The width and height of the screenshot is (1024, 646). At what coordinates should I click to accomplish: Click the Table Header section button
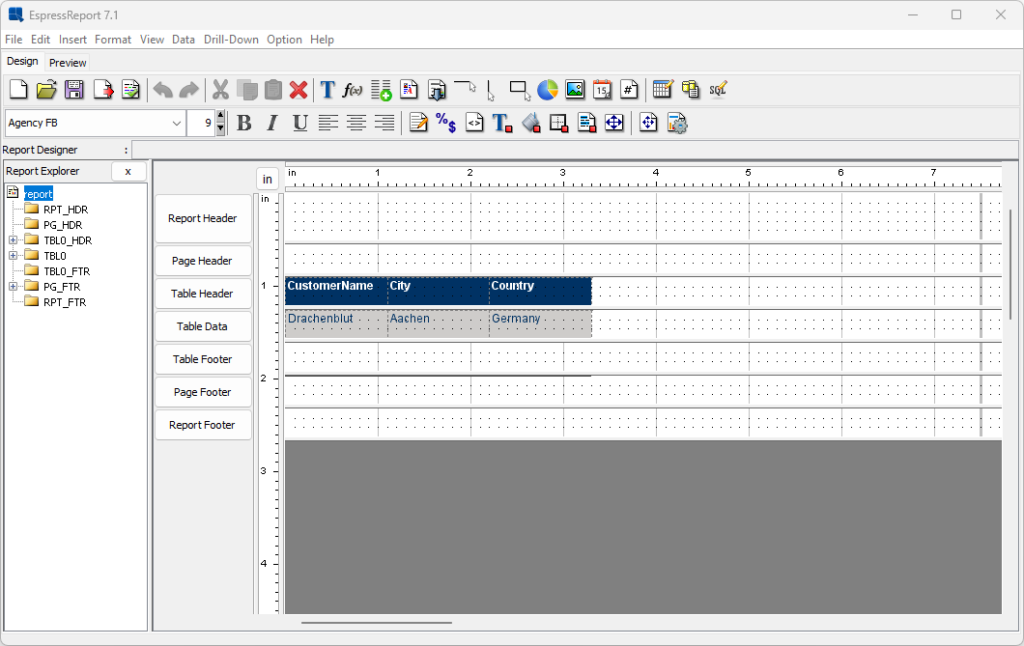coord(203,294)
